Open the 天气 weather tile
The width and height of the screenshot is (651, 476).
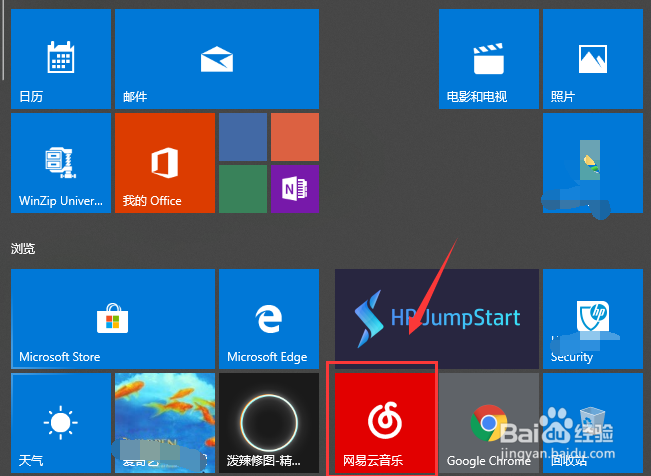(x=61, y=423)
